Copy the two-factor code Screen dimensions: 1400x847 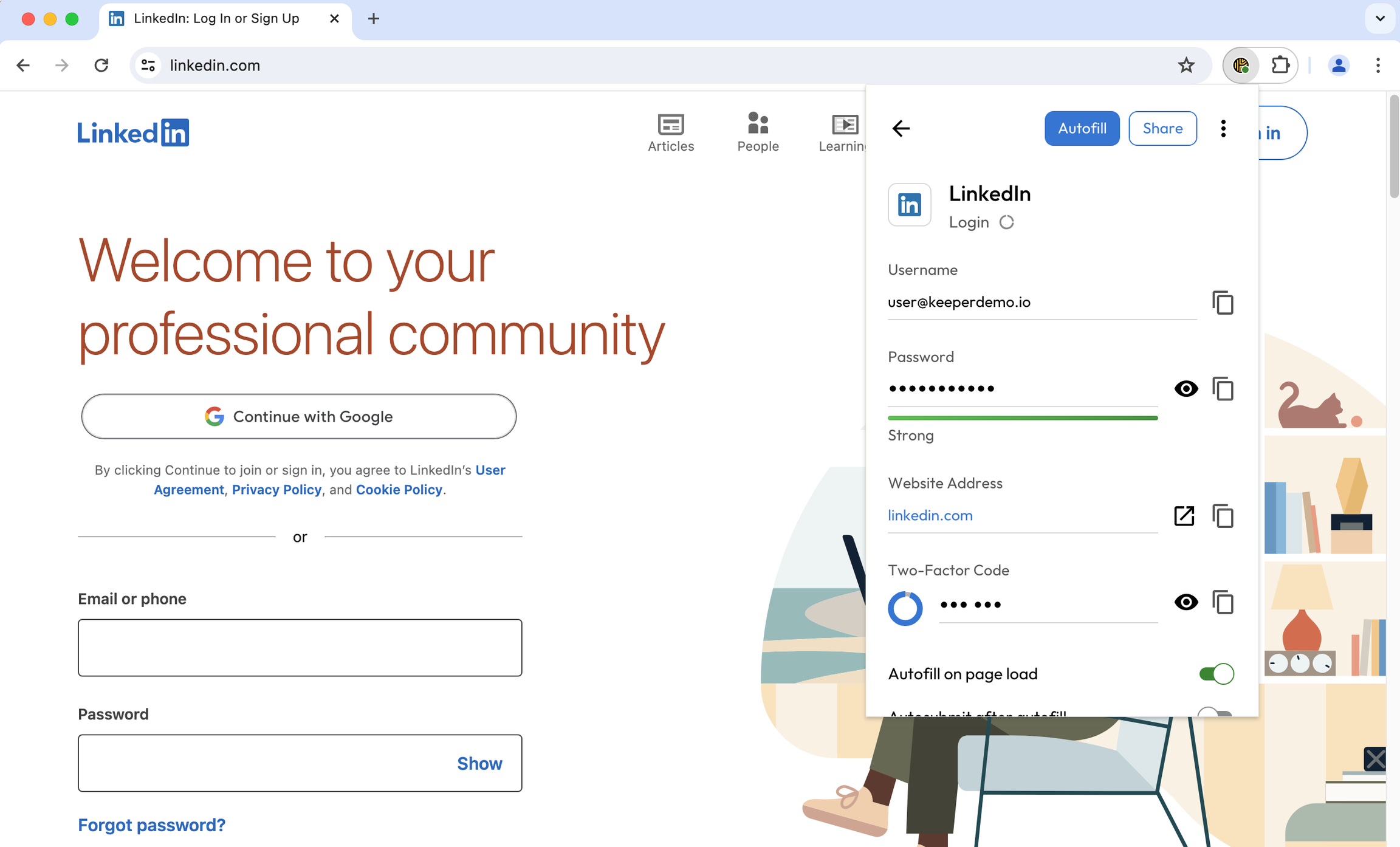[1223, 602]
